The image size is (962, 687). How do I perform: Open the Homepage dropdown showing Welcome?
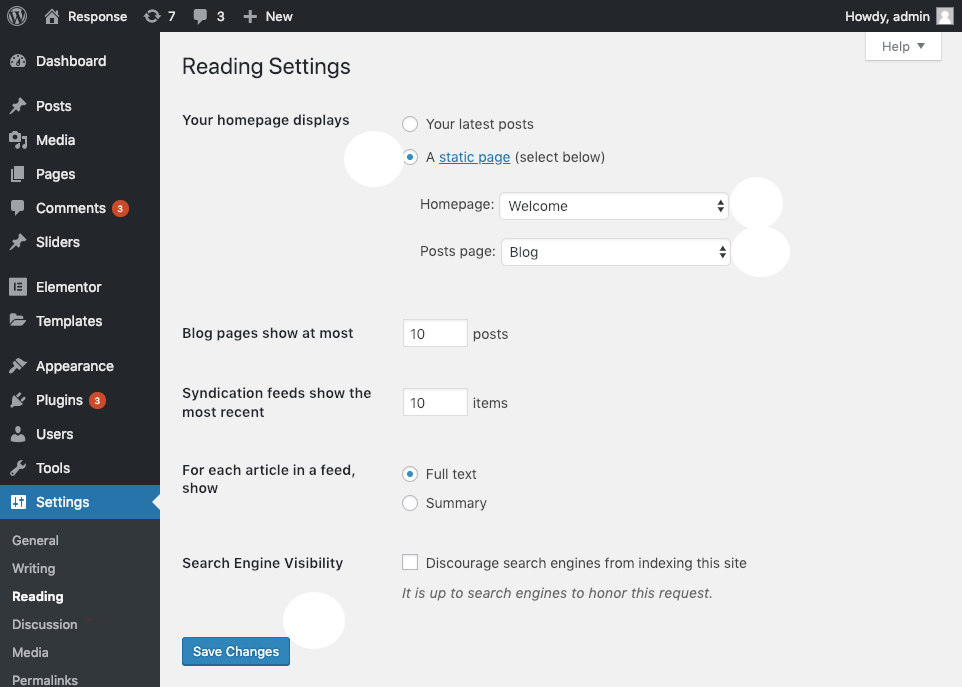click(x=614, y=206)
